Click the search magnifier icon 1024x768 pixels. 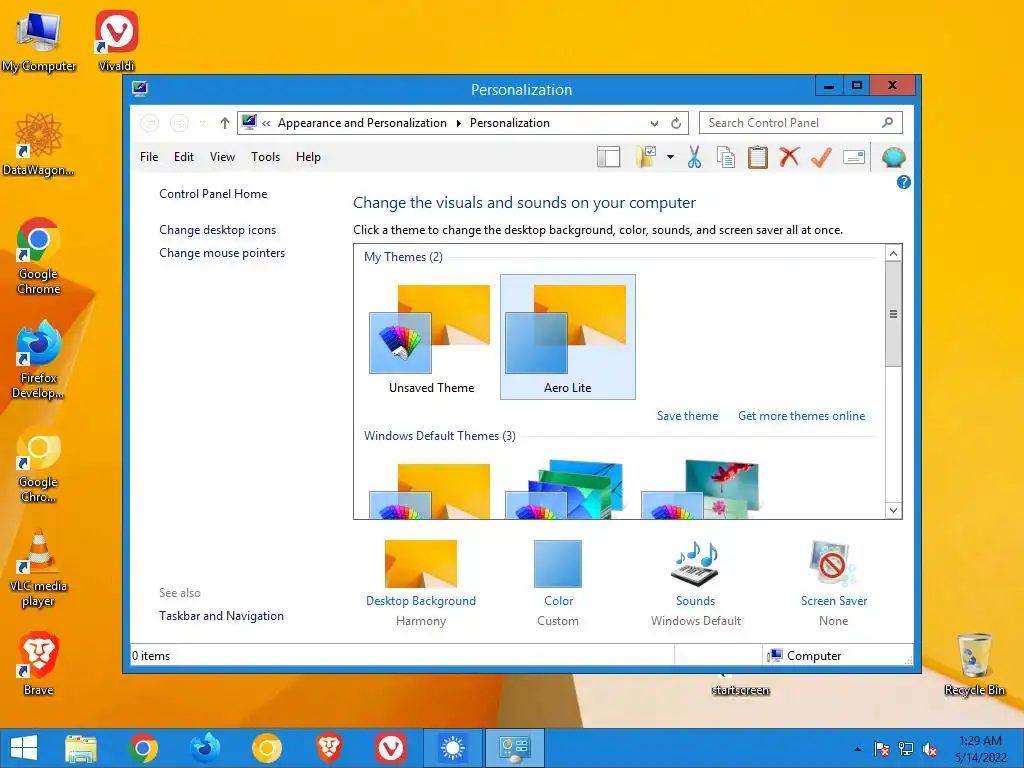click(x=887, y=122)
